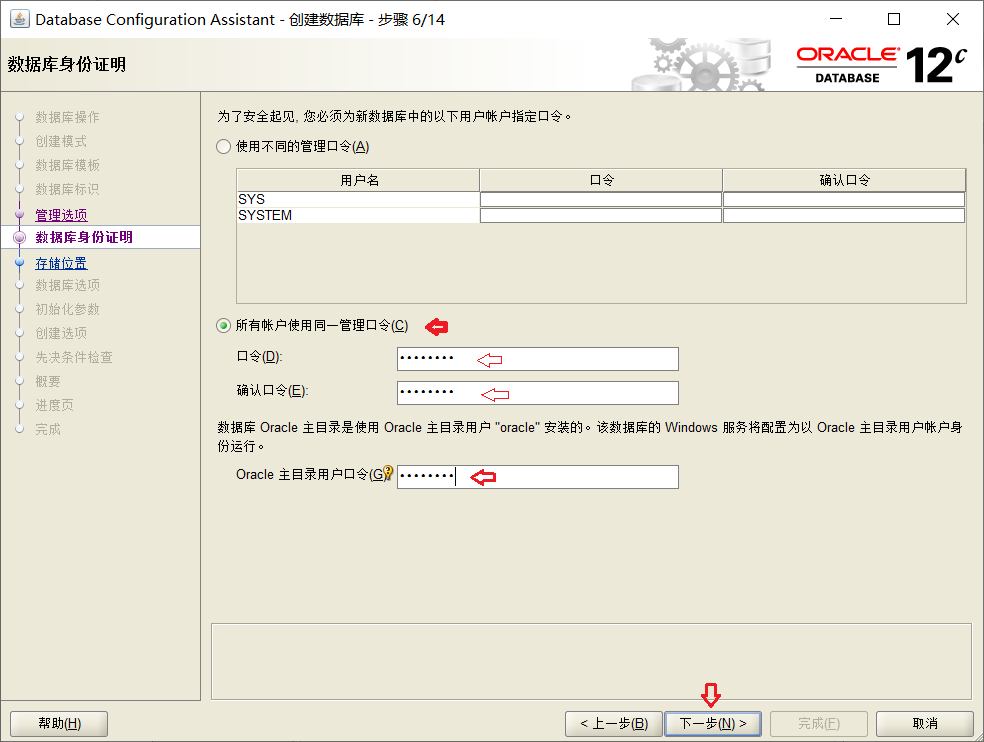Image resolution: width=984 pixels, height=742 pixels.
Task: Click SYSTEM password cell in table
Action: pyautogui.click(x=601, y=215)
